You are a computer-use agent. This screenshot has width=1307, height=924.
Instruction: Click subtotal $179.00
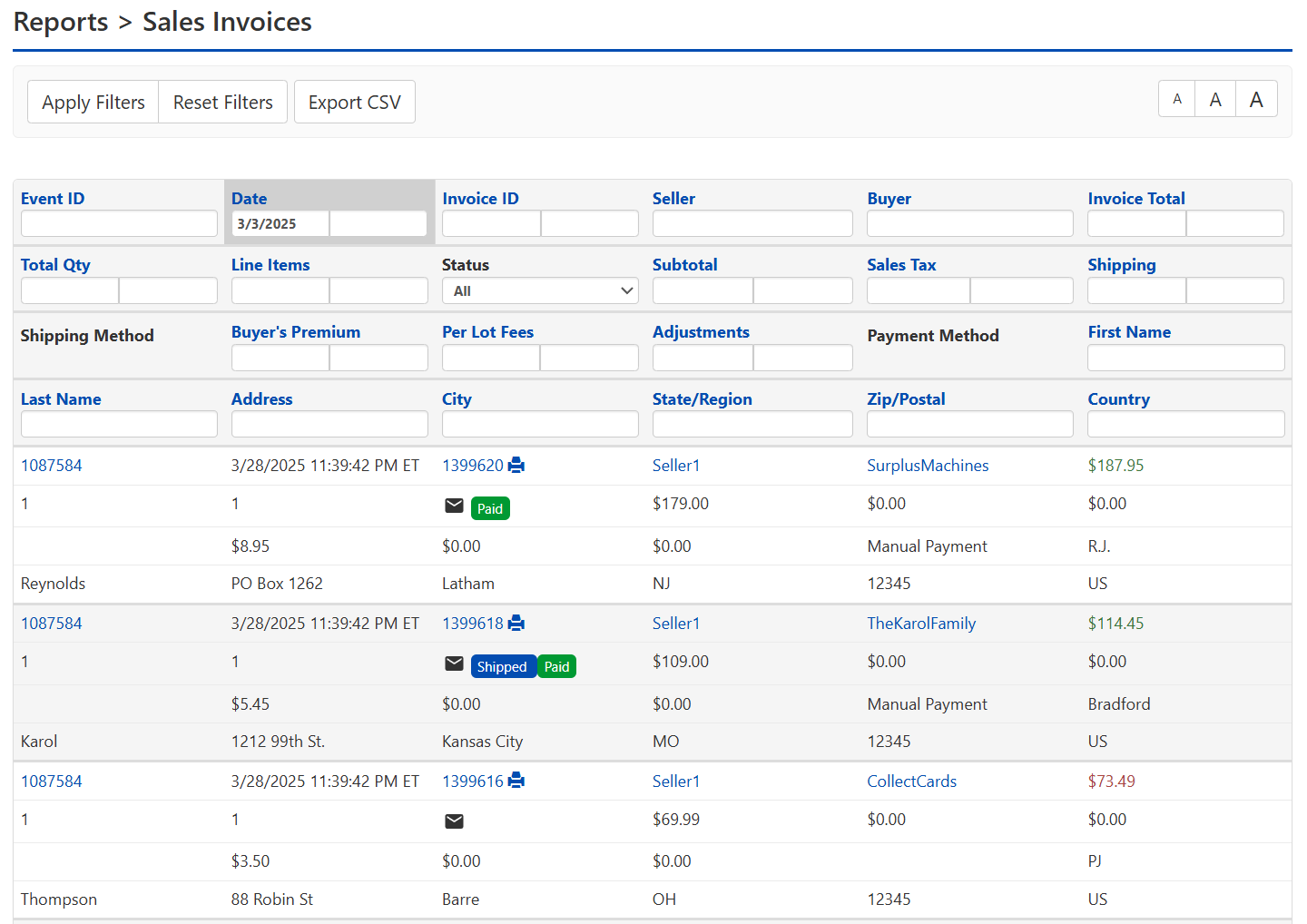click(x=681, y=504)
